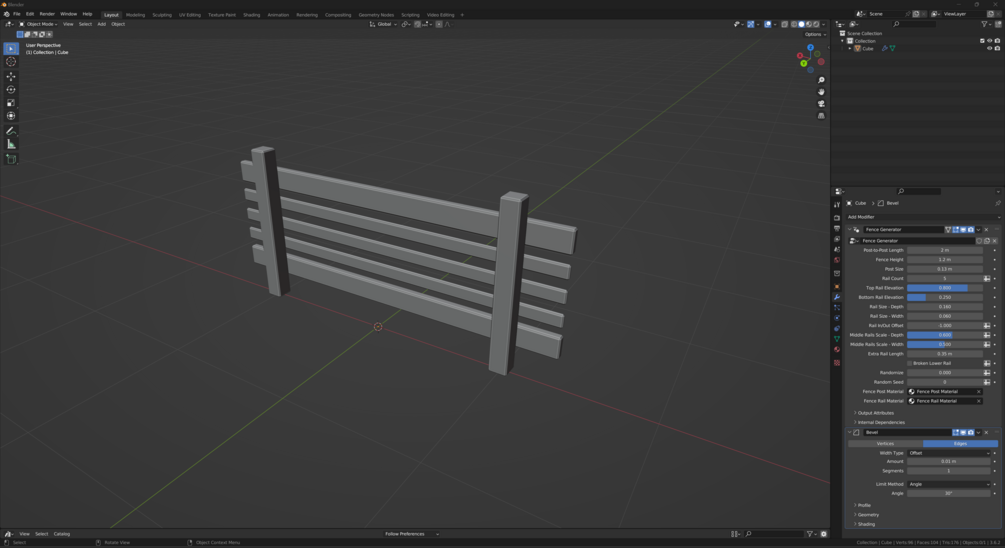Select the Add Cube tool
The width and height of the screenshot is (1005, 548).
11,159
